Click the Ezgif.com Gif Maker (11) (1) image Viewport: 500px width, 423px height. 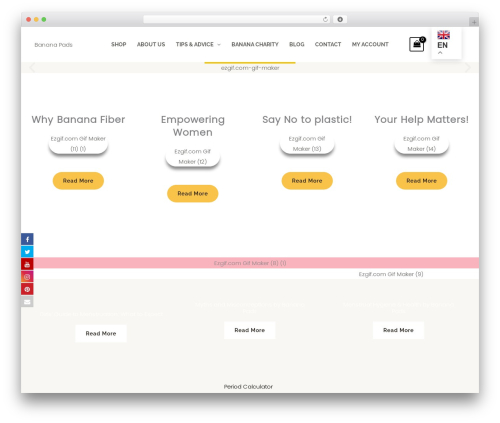[78, 144]
